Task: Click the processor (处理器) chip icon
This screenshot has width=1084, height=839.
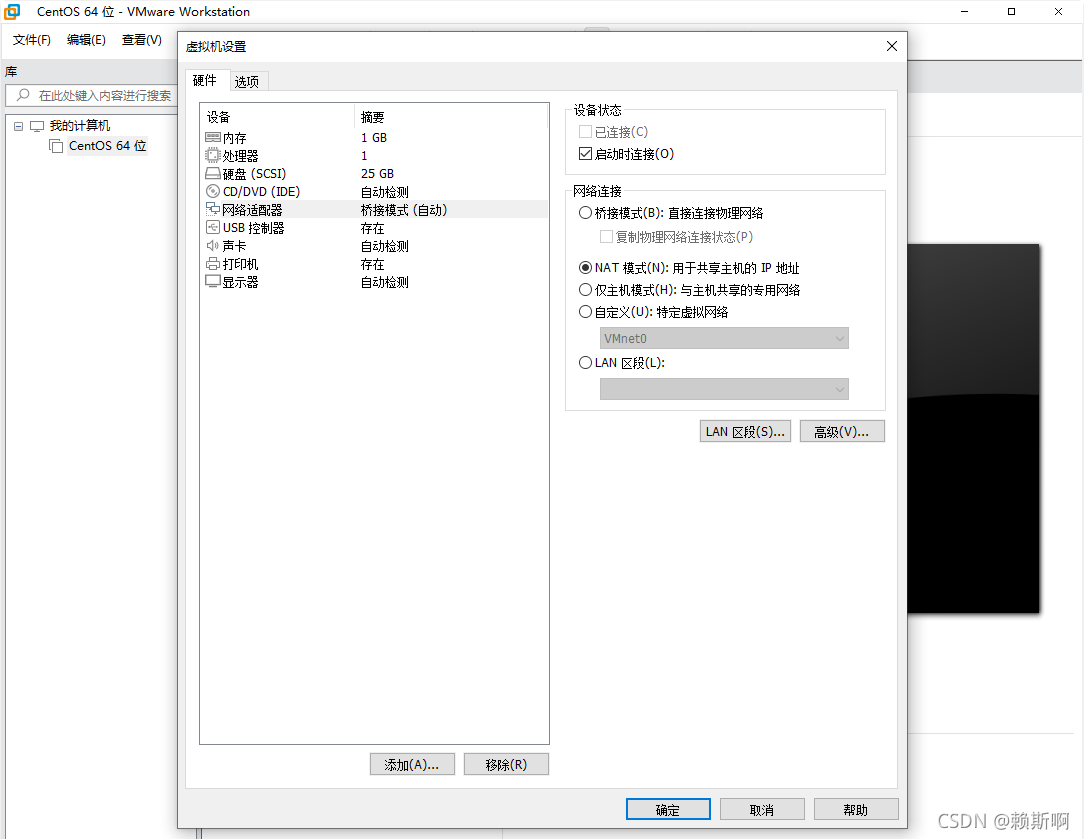Action: tap(213, 155)
